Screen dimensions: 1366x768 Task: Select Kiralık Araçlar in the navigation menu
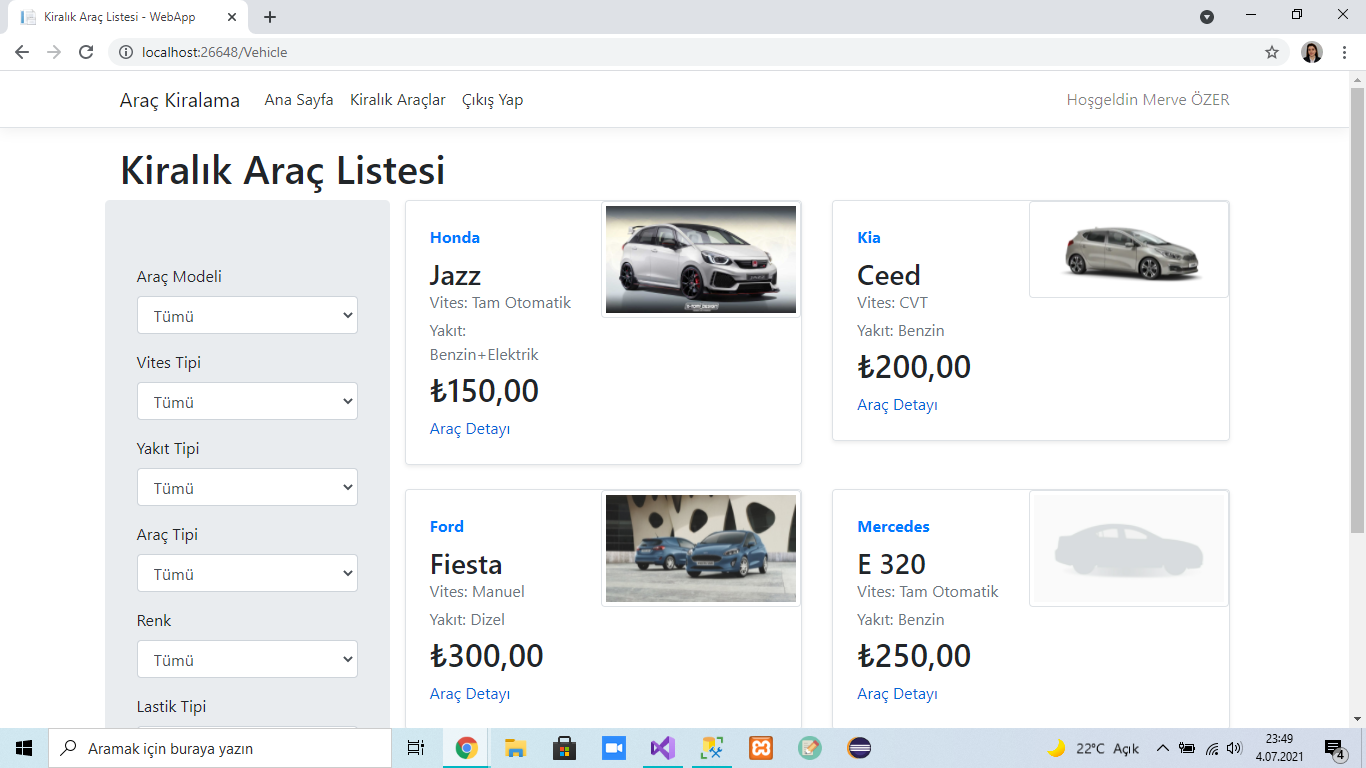[397, 99]
